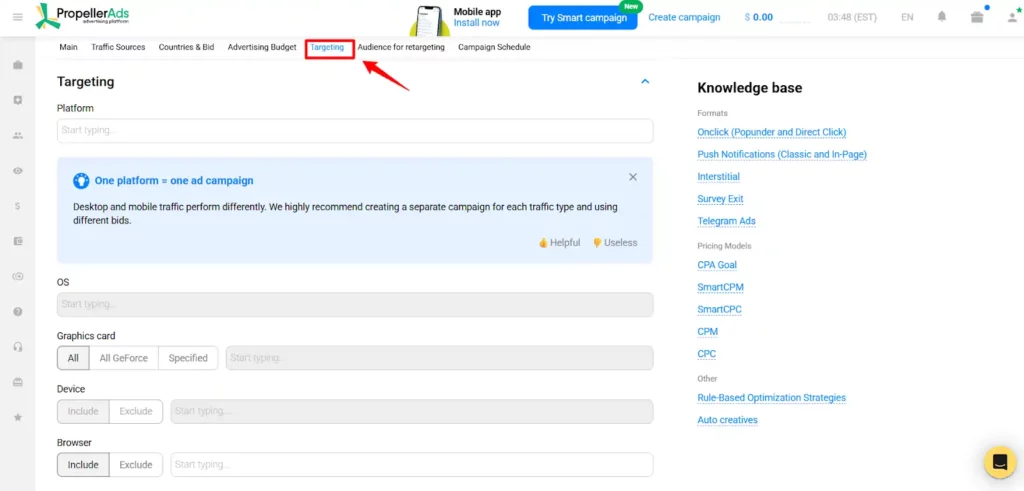Select All GeForce graphics card option
This screenshot has height=491, width=1024.
(123, 358)
